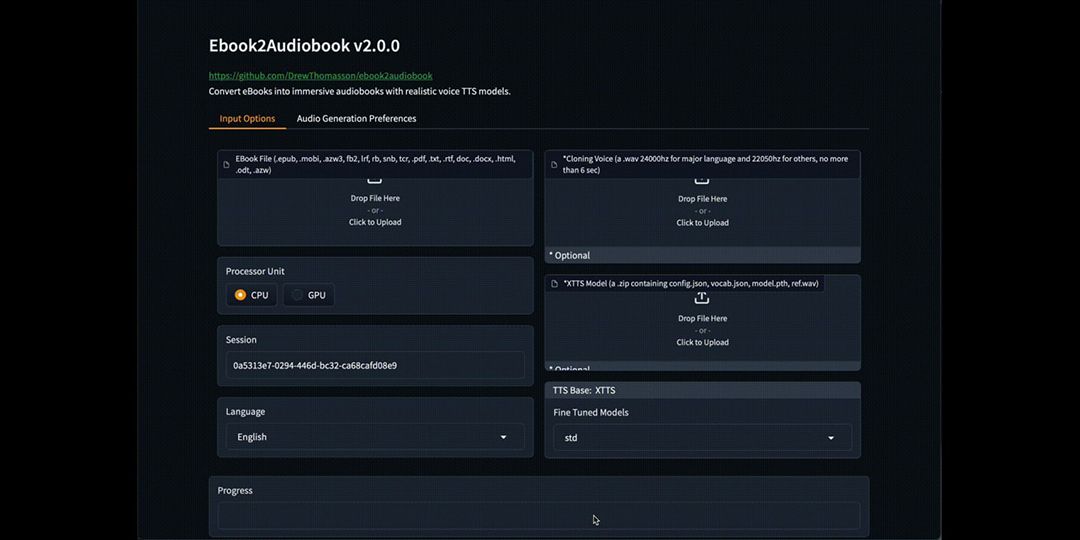Image resolution: width=1080 pixels, height=540 pixels.
Task: Click the '* Optional' note under Cloning Voice
Action: click(x=570, y=256)
